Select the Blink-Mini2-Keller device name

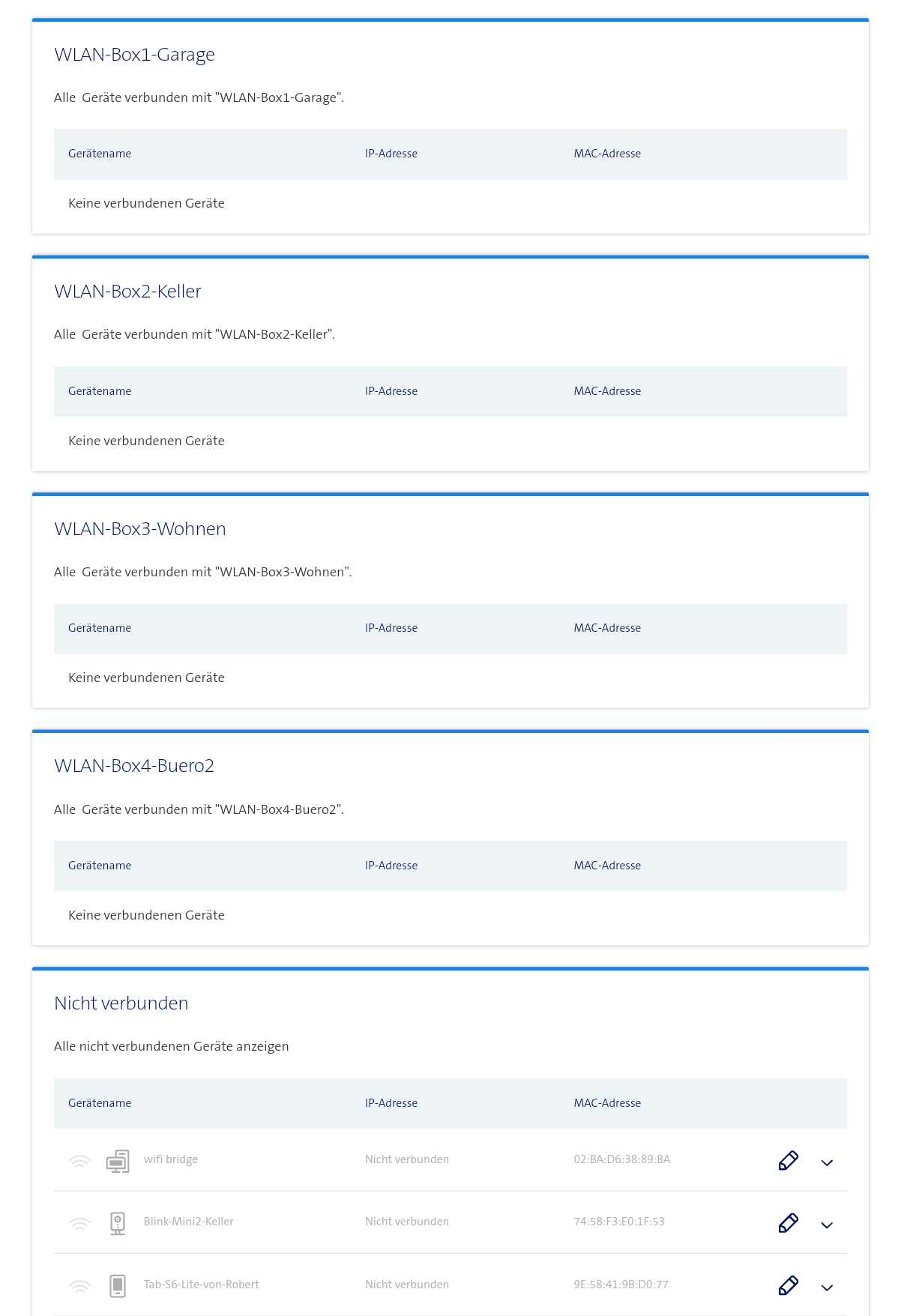click(x=189, y=1222)
